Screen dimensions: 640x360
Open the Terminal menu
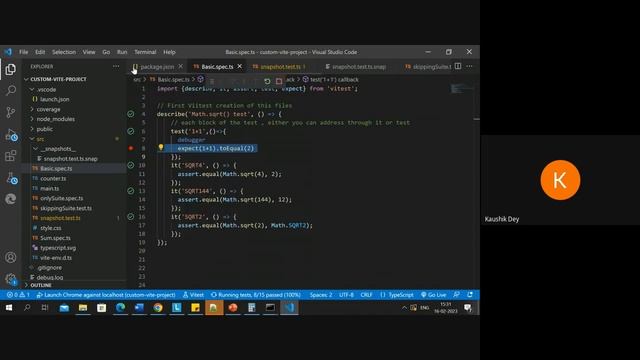coord(145,52)
